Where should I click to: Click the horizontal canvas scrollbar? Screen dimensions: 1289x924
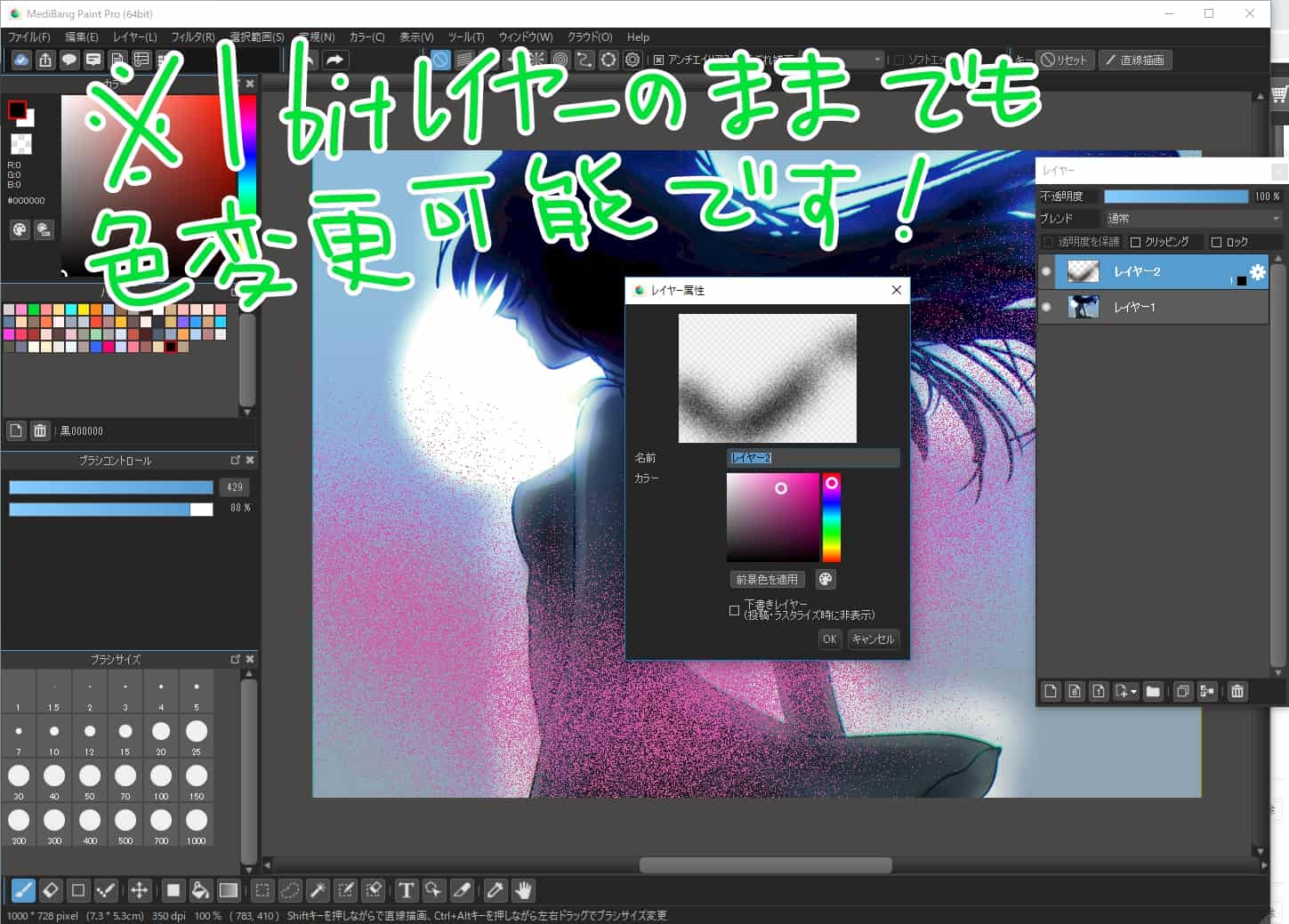coord(765,865)
